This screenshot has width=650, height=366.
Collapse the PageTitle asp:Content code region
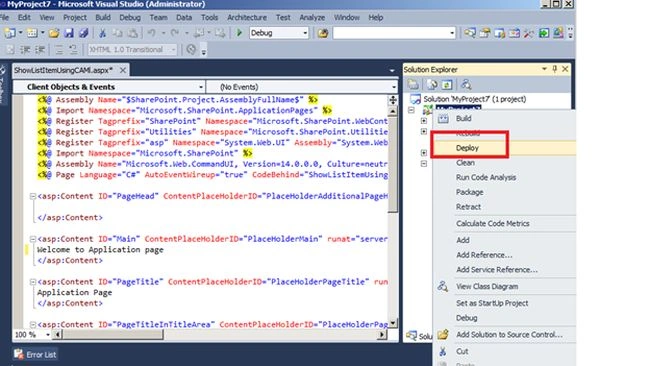(32, 282)
